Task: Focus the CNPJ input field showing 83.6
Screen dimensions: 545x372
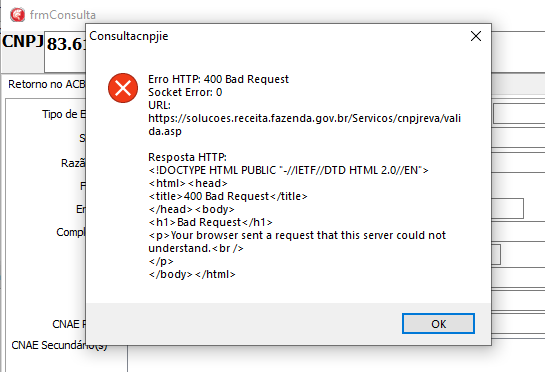Action: point(65,51)
